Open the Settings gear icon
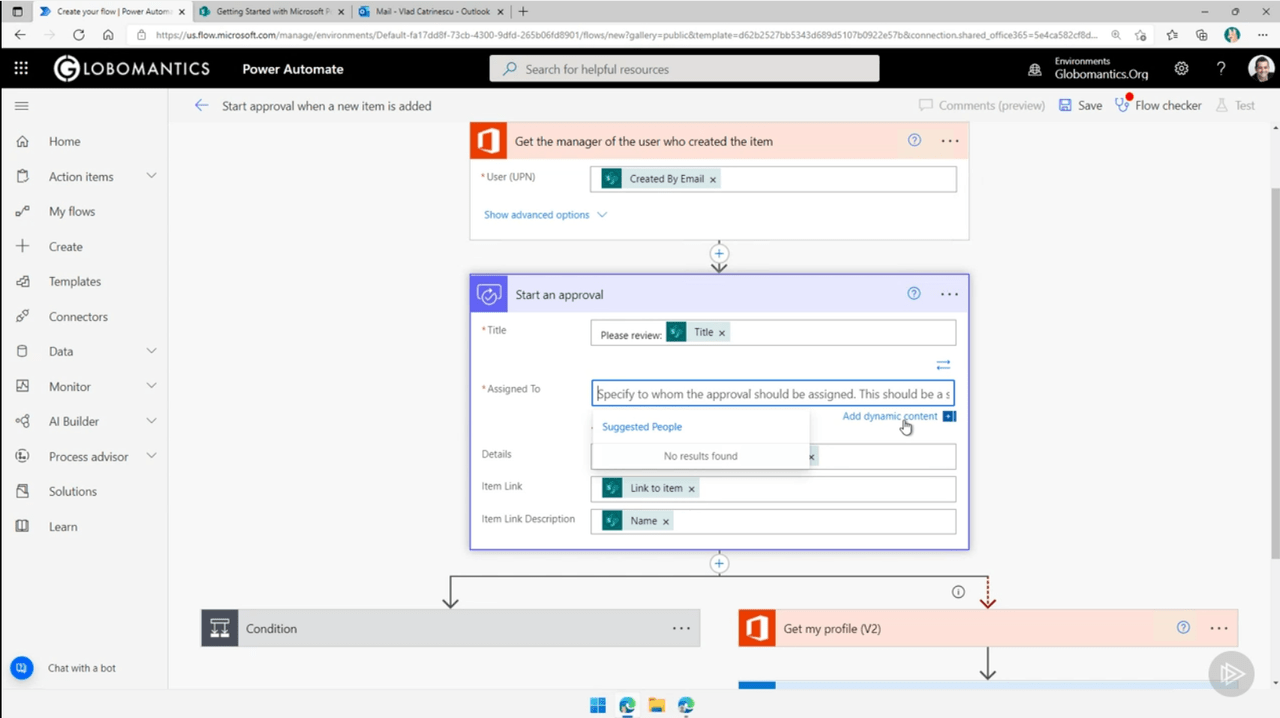Image resolution: width=1280 pixels, height=718 pixels. pyautogui.click(x=1182, y=69)
